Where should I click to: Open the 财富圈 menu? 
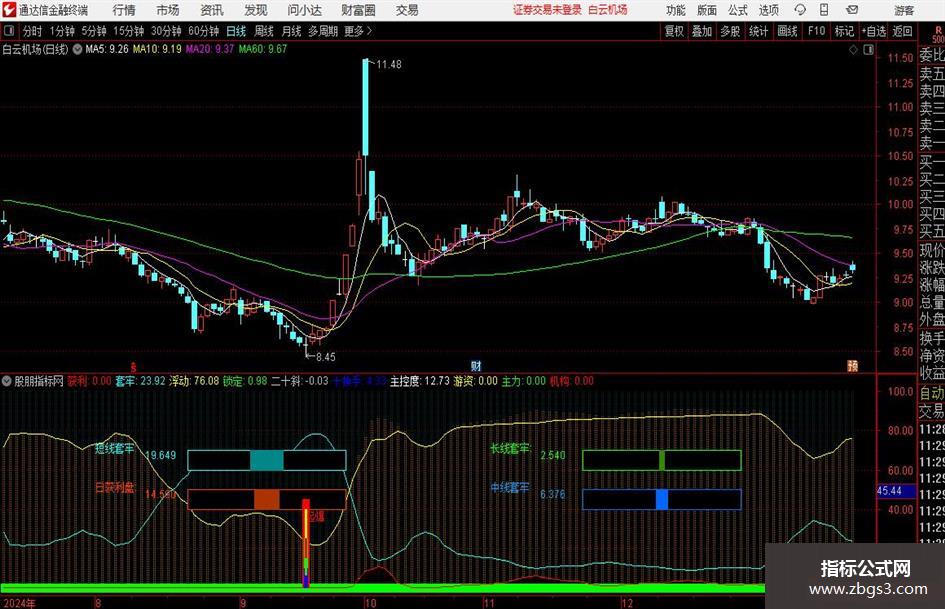pos(358,10)
